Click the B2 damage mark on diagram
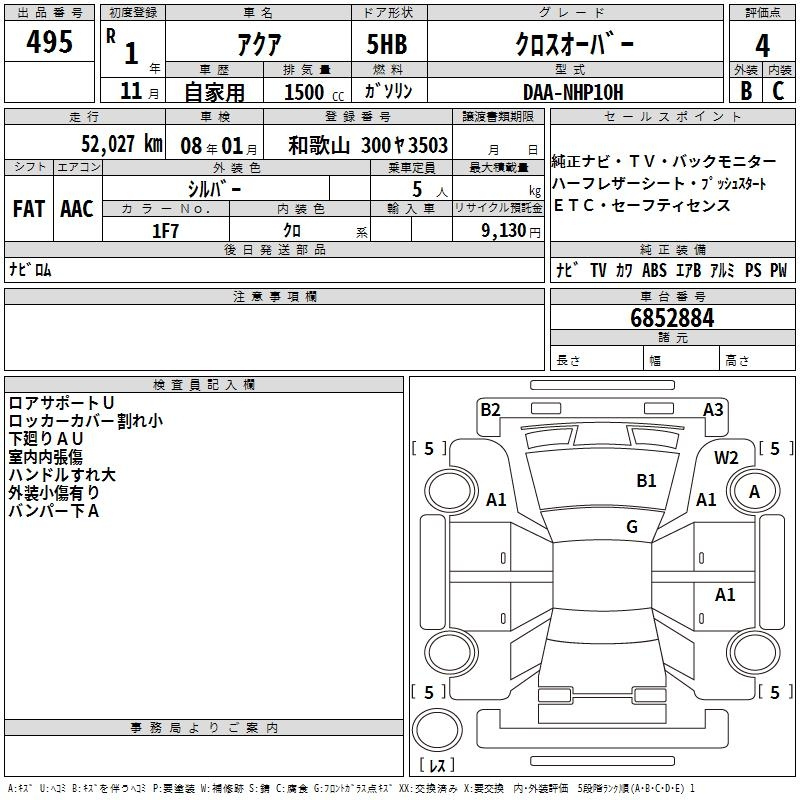Image resolution: width=800 pixels, height=800 pixels. pyautogui.click(x=490, y=409)
